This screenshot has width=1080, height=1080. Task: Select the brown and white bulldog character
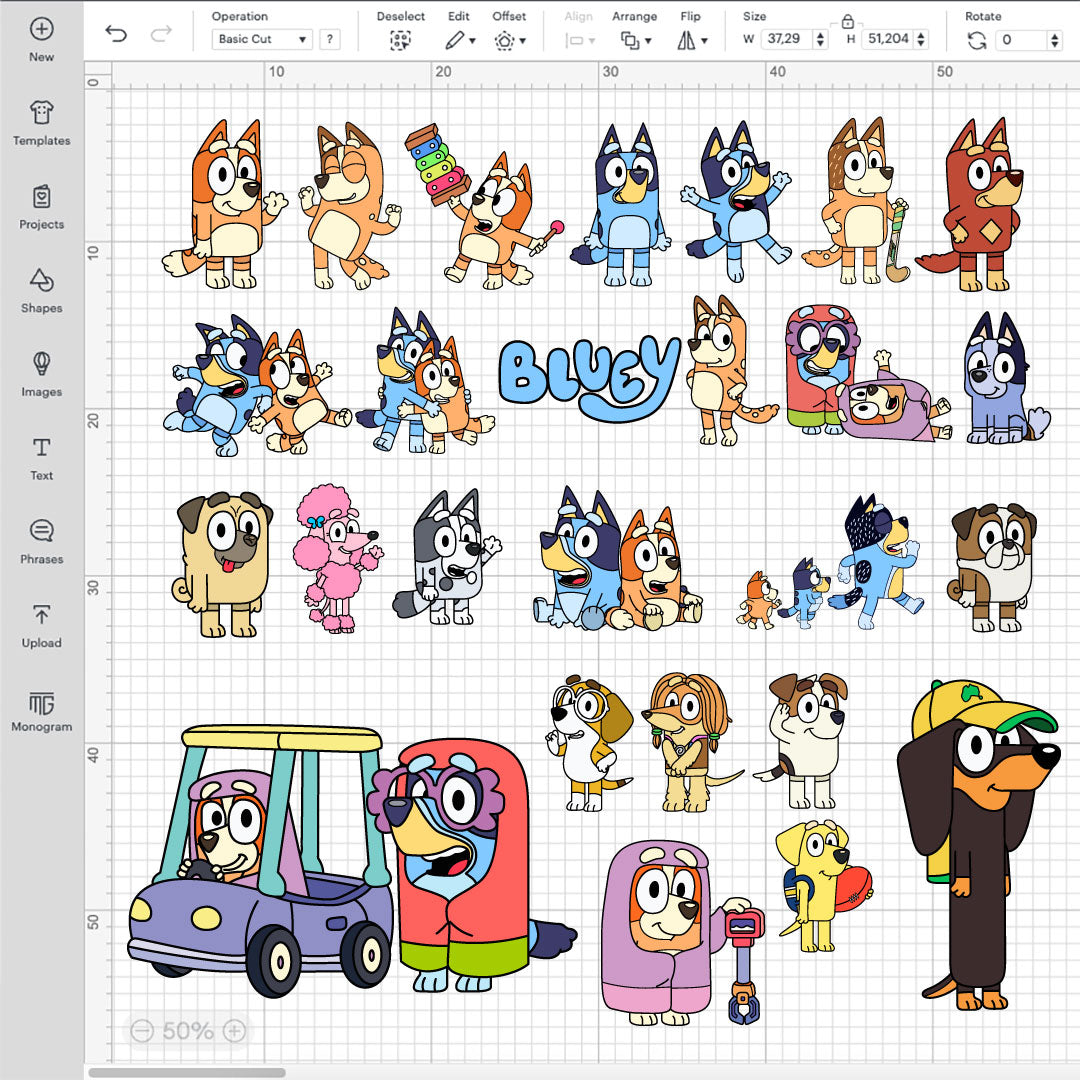[992, 568]
